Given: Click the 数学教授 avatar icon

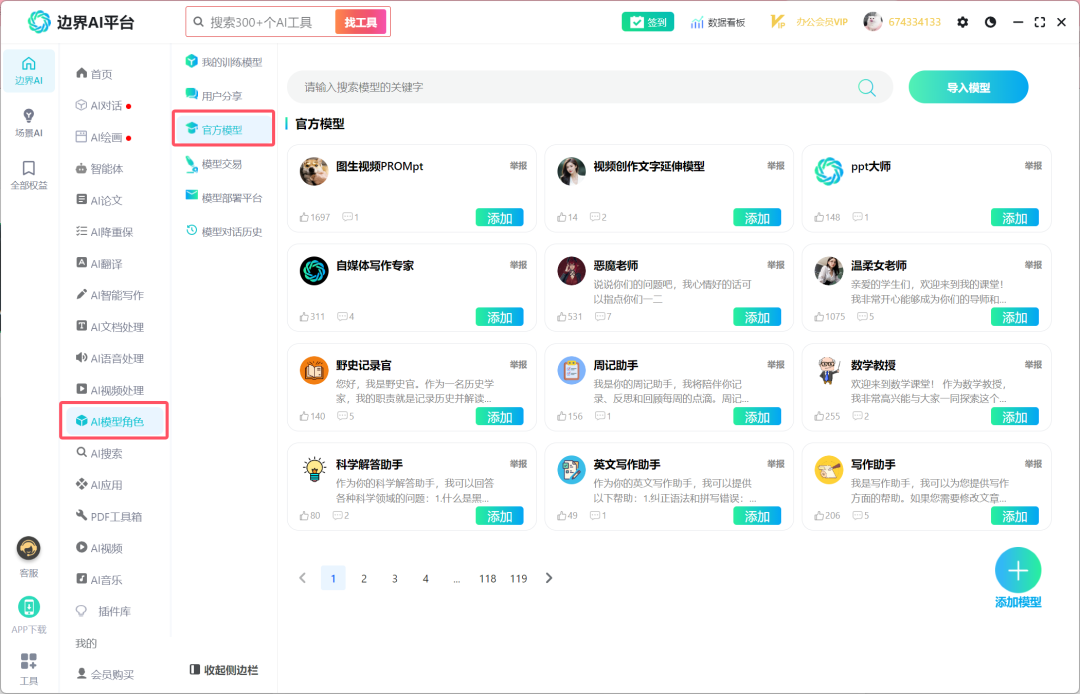Looking at the screenshot, I should pos(829,370).
